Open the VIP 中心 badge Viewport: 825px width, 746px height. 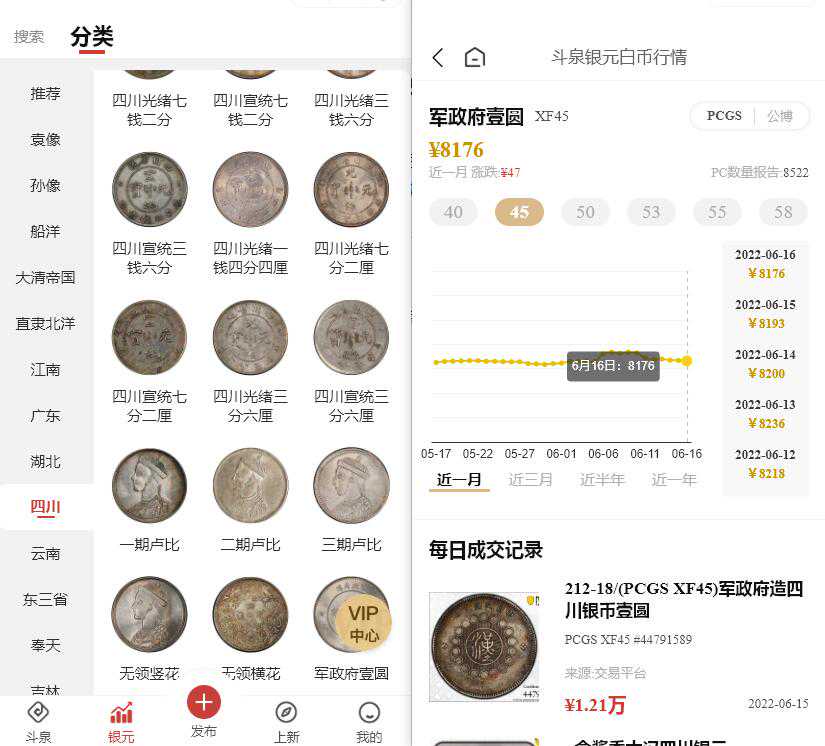[364, 623]
